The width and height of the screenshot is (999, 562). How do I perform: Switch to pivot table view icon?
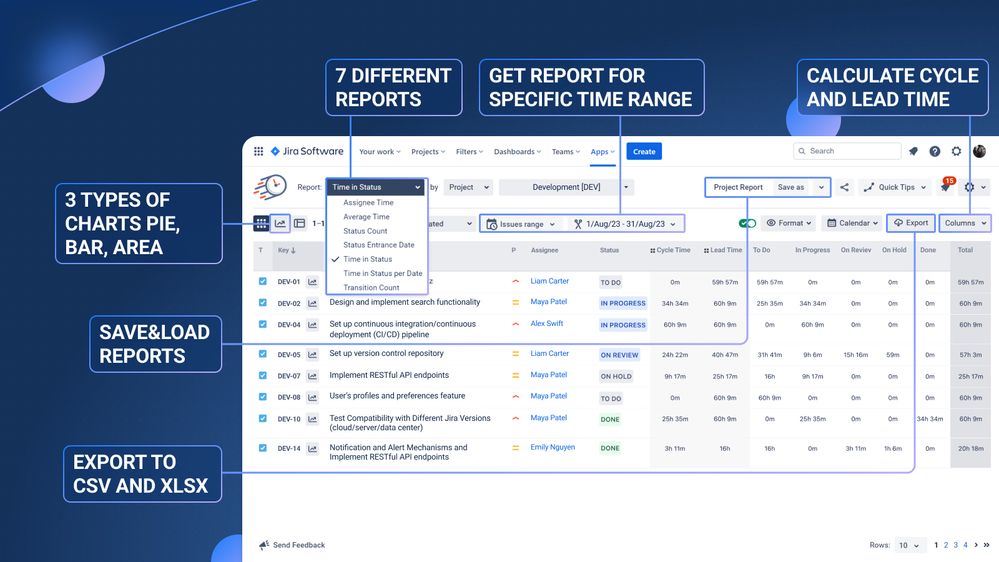pos(299,223)
